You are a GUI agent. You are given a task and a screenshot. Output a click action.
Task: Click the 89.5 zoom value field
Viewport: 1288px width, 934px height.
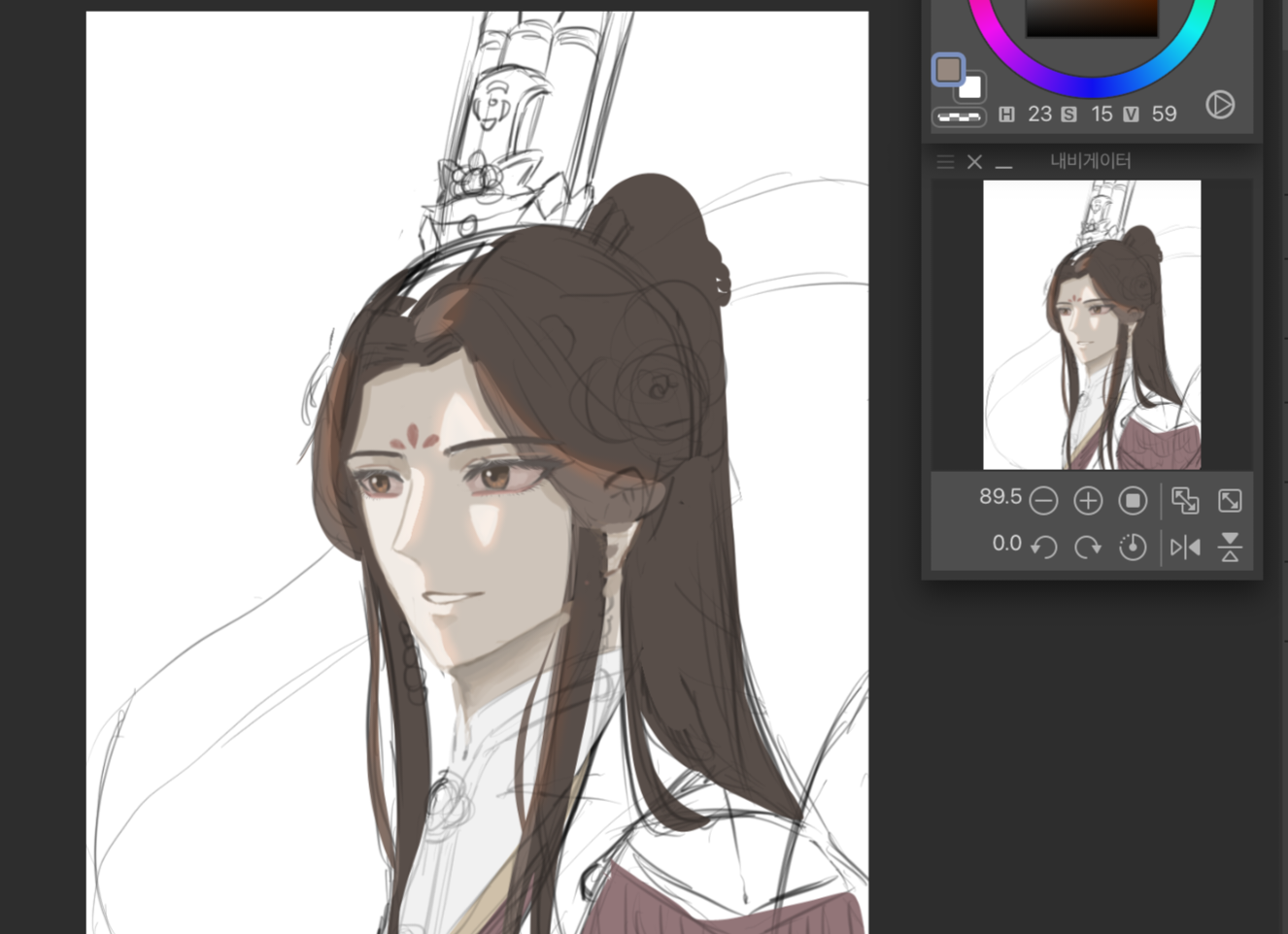point(1000,497)
